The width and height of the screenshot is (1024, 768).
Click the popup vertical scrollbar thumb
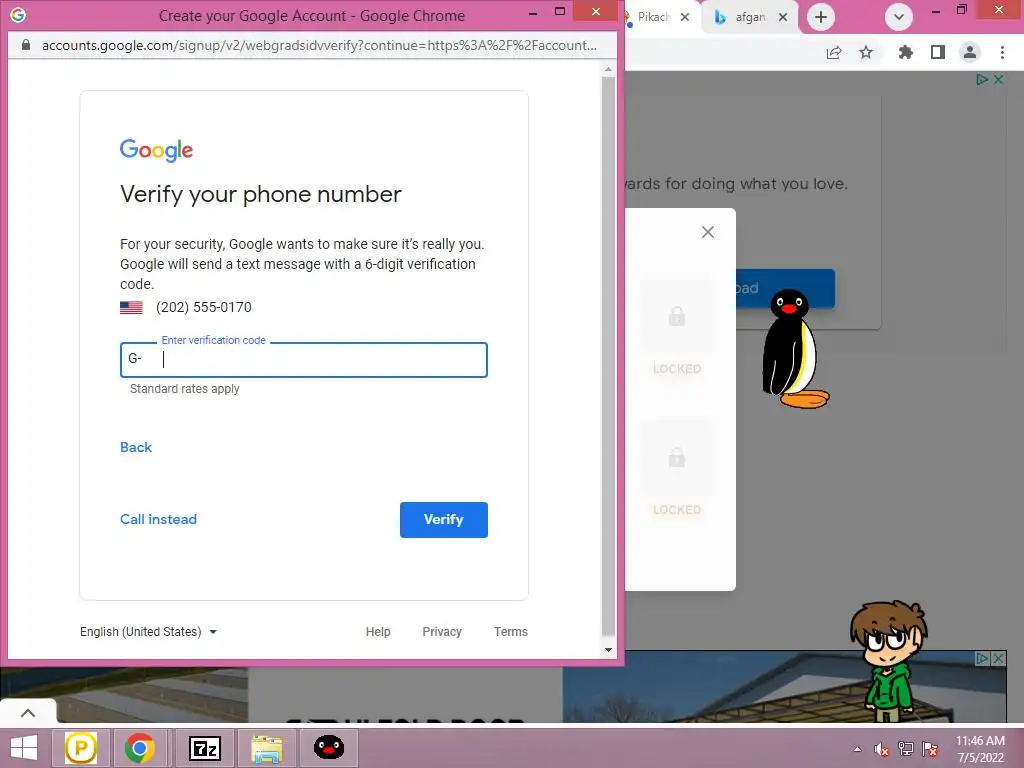[609, 356]
